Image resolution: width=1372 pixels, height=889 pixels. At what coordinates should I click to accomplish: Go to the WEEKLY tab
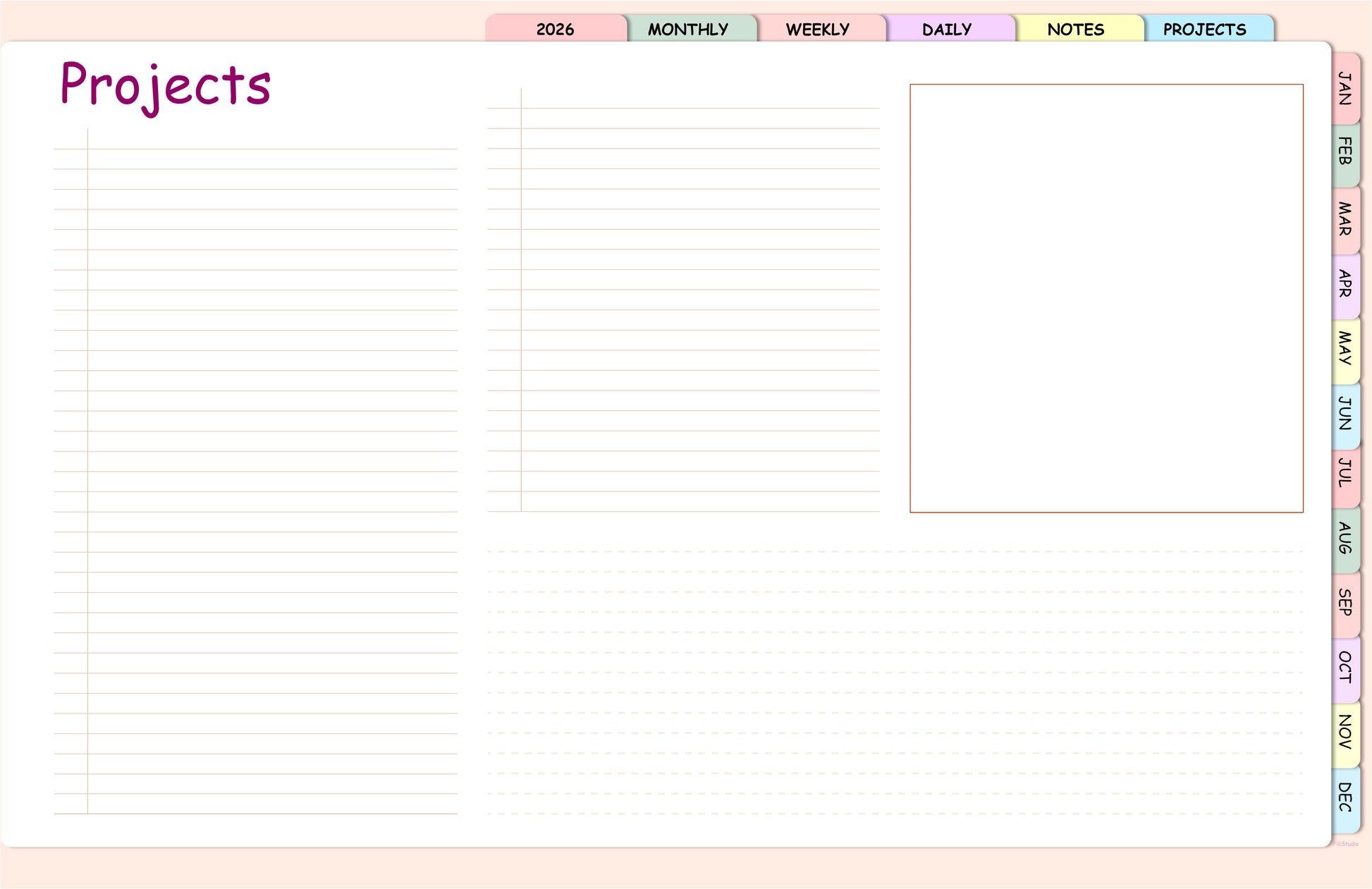coord(821,28)
